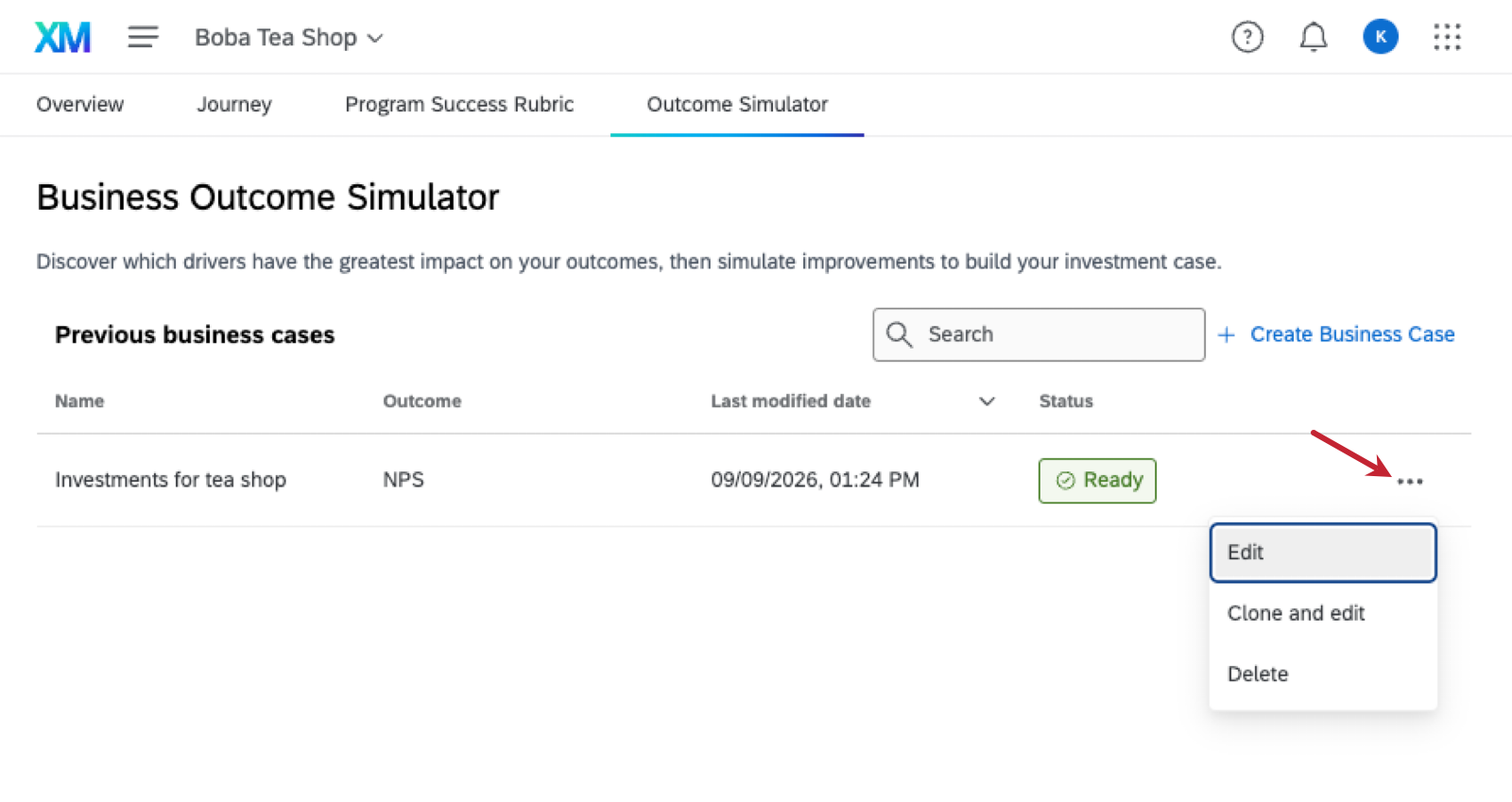Open the user account avatar K
The image size is (1512, 802).
coord(1381,37)
